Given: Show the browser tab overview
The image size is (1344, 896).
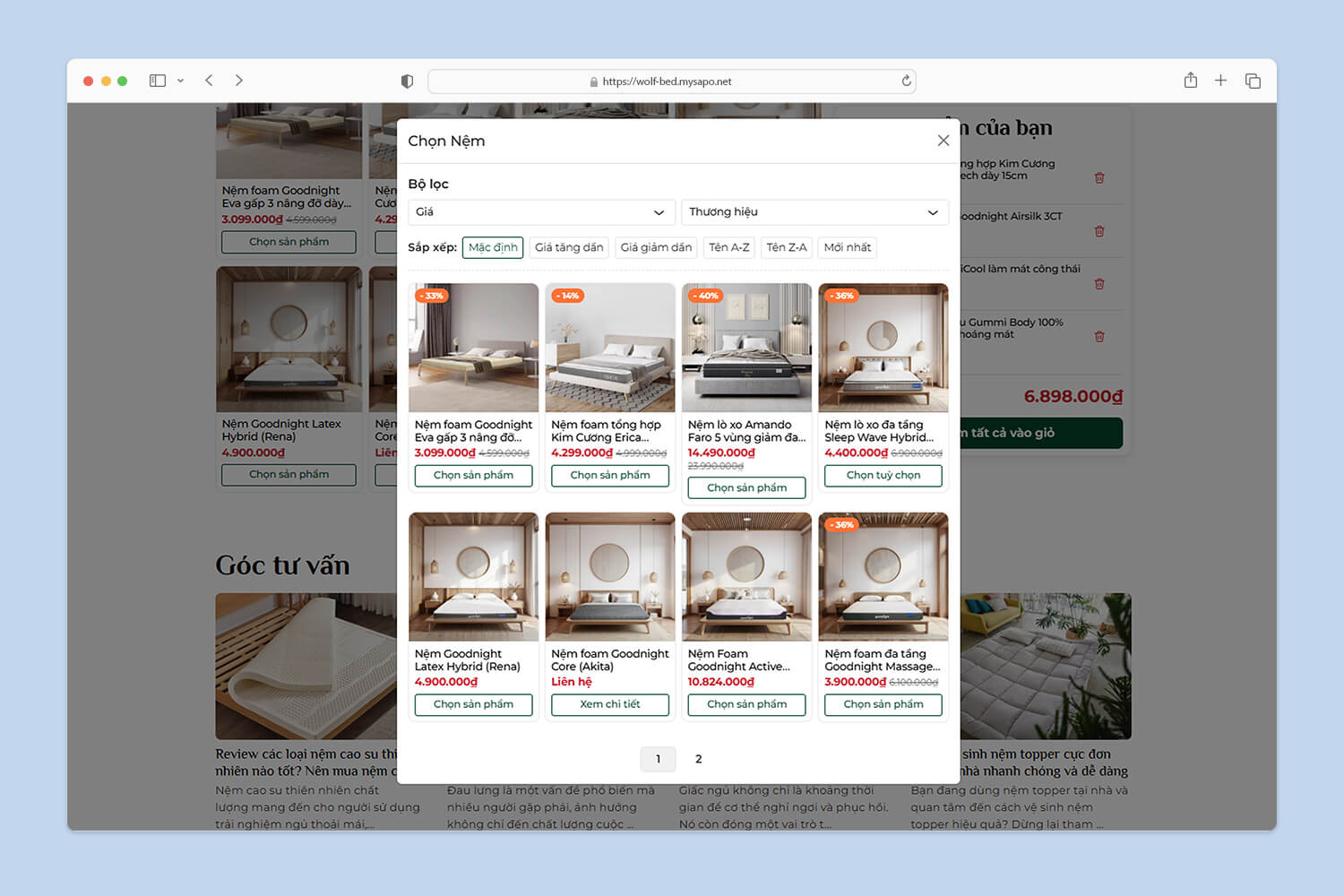Looking at the screenshot, I should [1253, 81].
